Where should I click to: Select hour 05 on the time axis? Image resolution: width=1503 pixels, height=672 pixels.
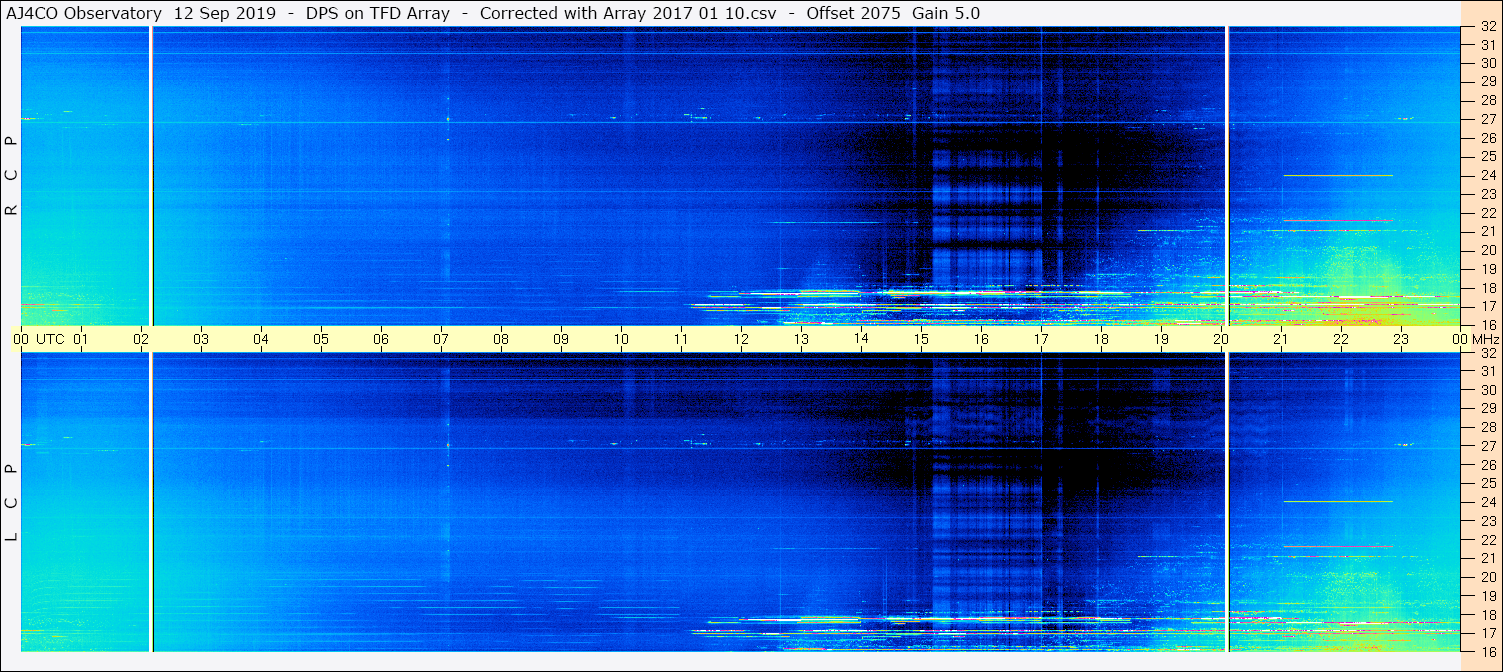click(x=321, y=339)
